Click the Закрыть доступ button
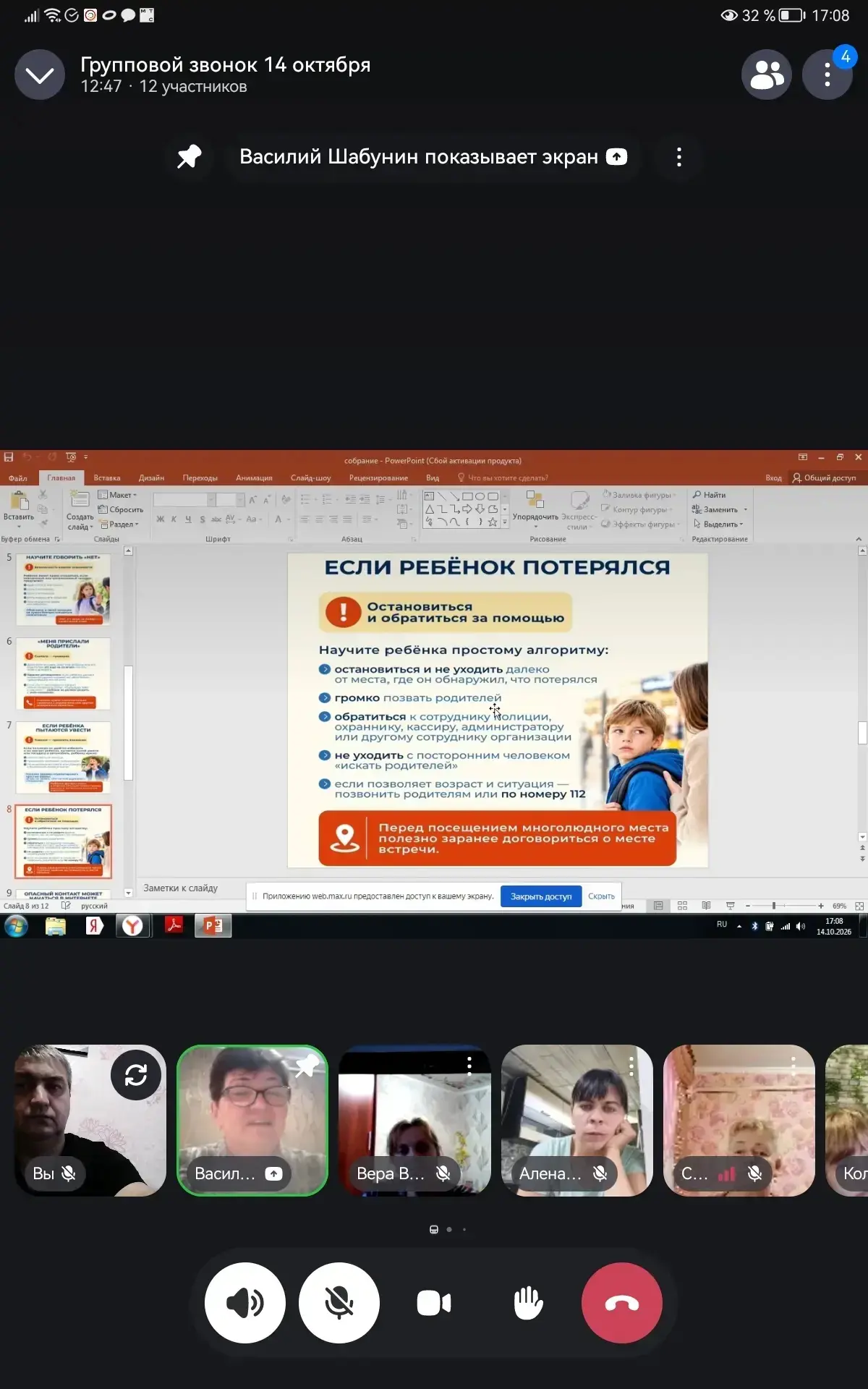 (541, 896)
